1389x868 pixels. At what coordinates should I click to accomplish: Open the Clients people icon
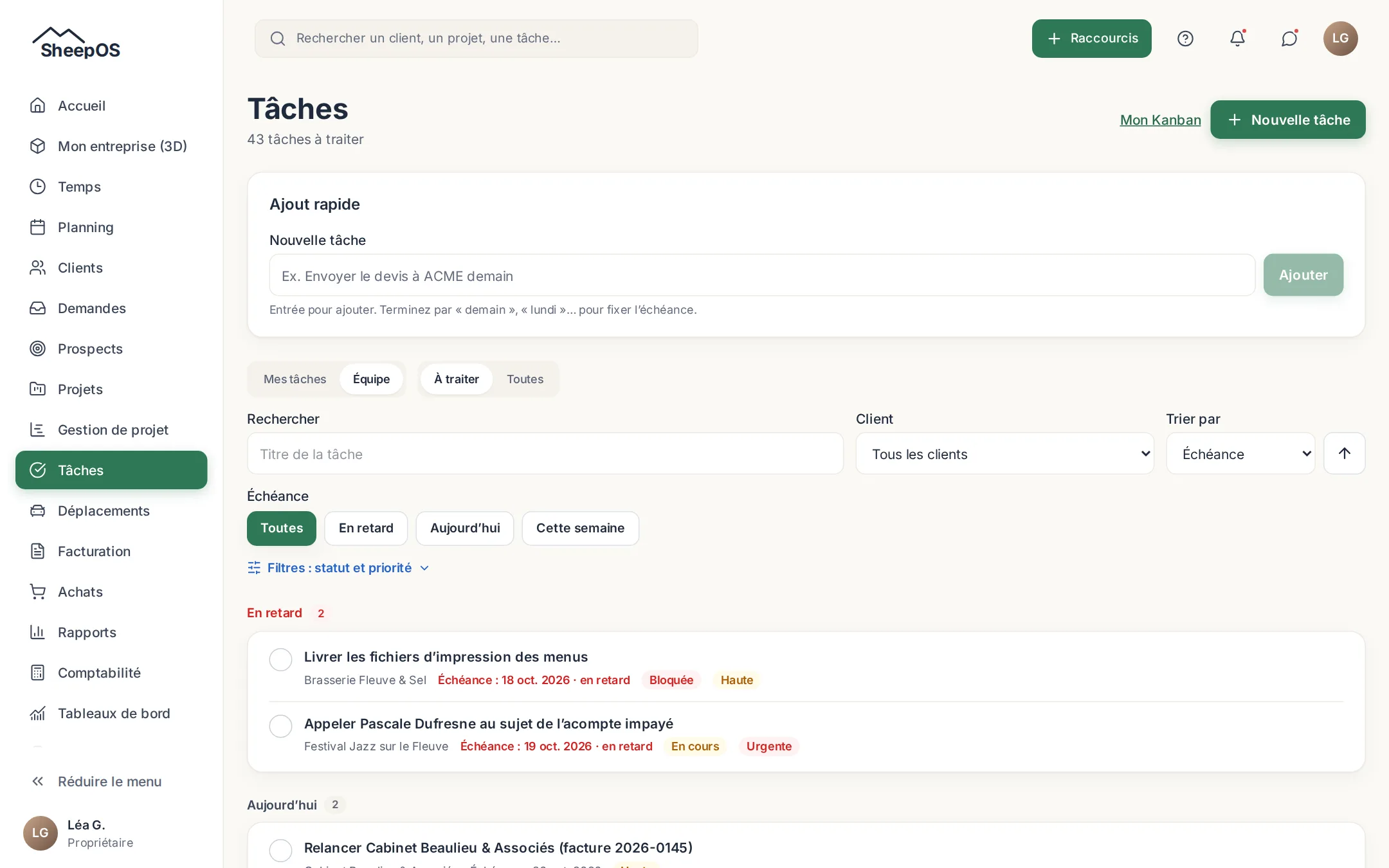tap(38, 267)
